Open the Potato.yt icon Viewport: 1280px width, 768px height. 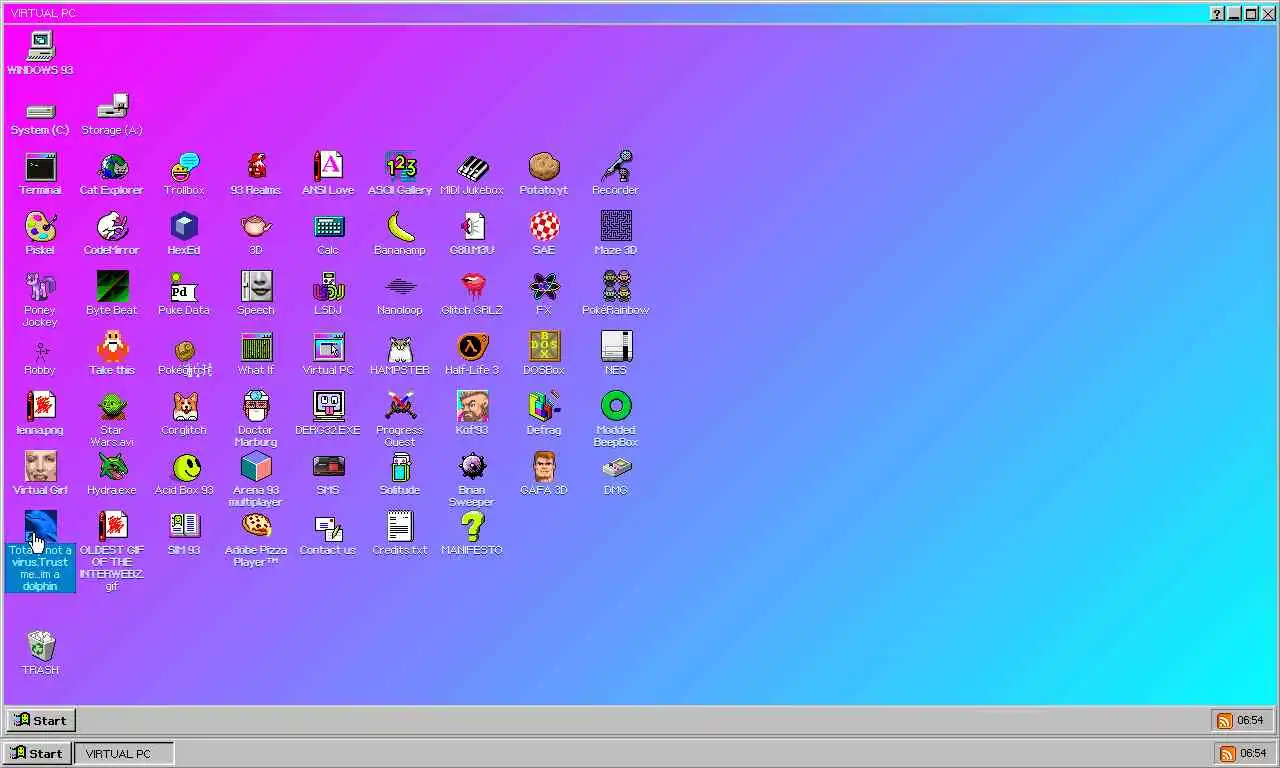[x=544, y=166]
